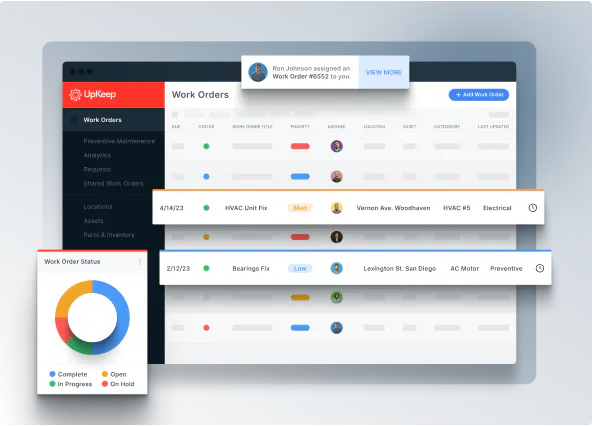Image resolution: width=592 pixels, height=426 pixels.
Task: Open clock icon on Bearings Fix row
Action: (x=540, y=268)
